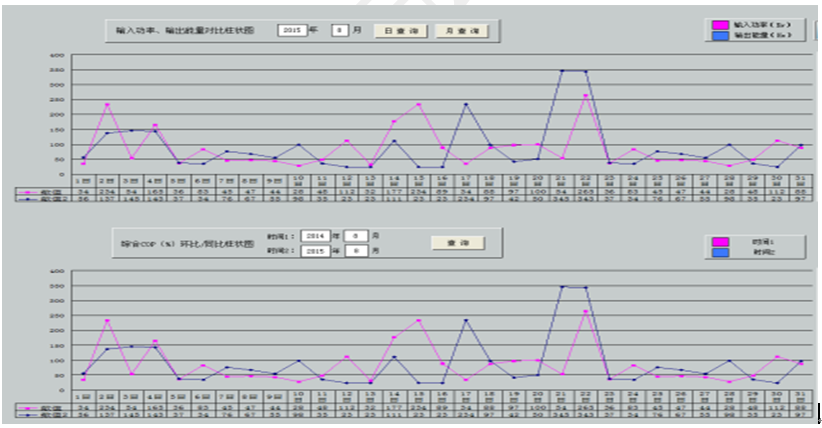
Task: Click the 日查询 (daily query) button
Action: click(x=403, y=31)
